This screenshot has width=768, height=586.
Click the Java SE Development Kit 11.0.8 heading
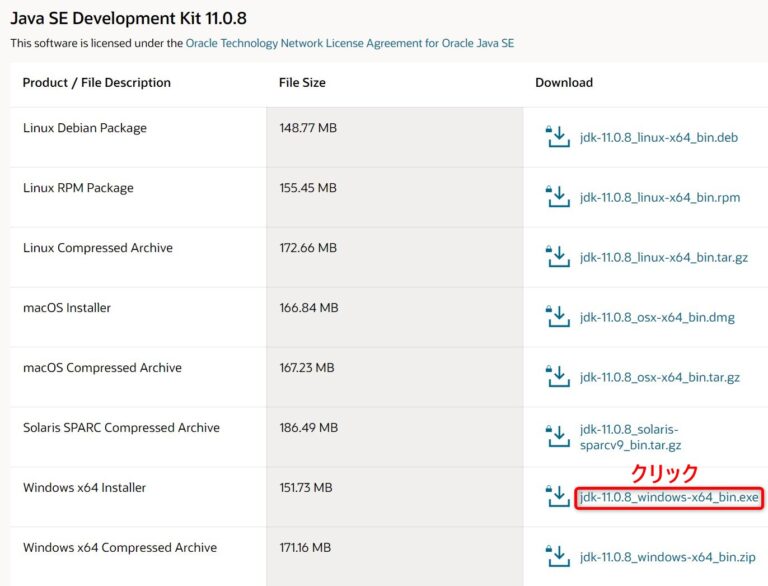point(143,17)
